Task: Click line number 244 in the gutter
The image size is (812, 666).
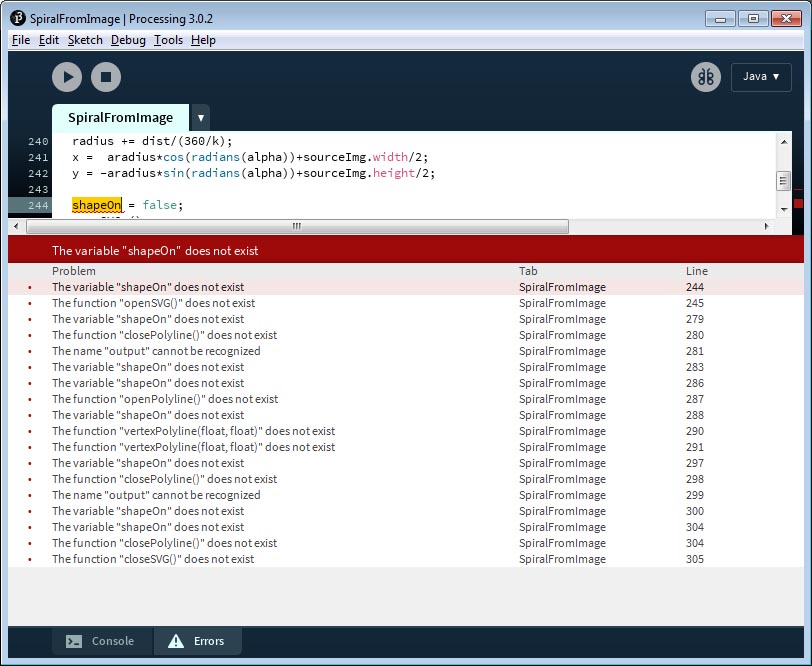Action: tap(38, 206)
